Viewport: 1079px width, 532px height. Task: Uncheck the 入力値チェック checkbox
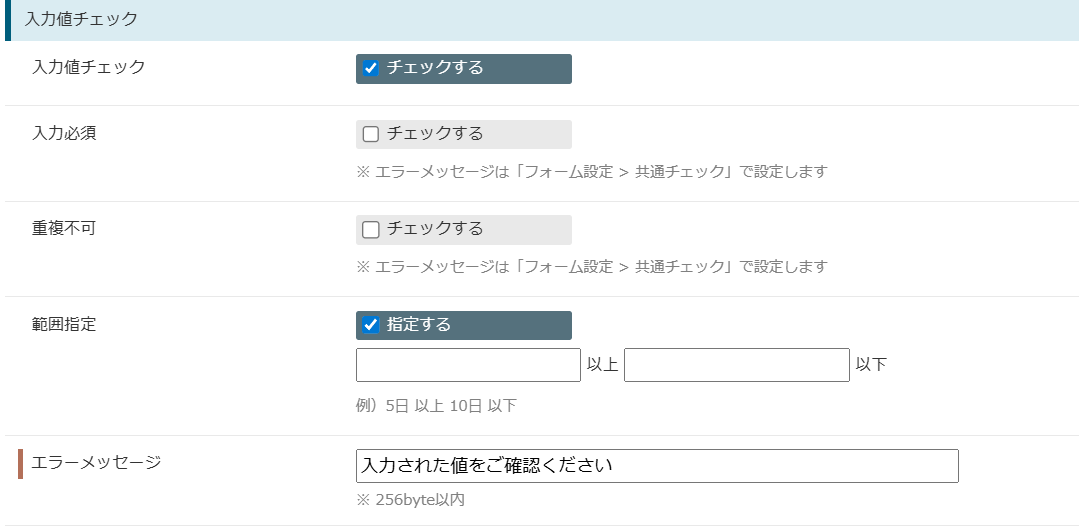click(370, 68)
